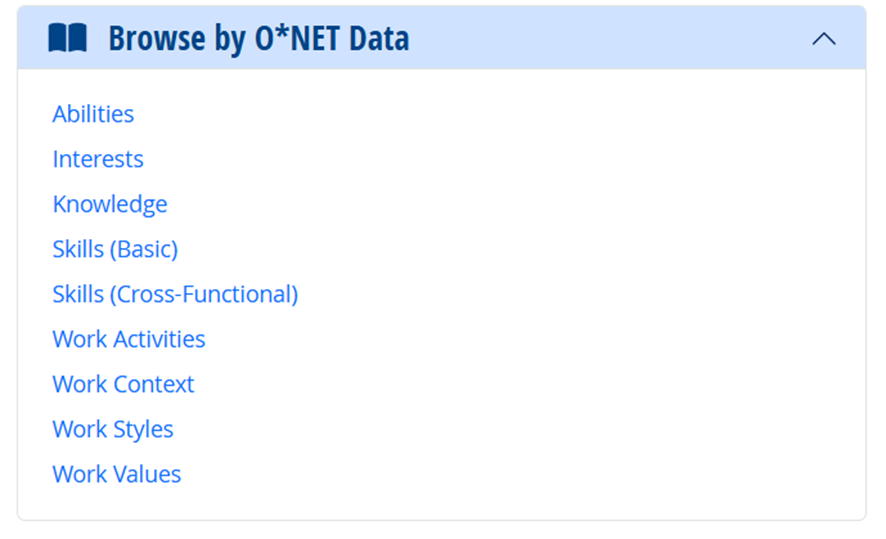Click blank header bar area beside the title
The height and width of the screenshot is (539, 886).
[600, 39]
